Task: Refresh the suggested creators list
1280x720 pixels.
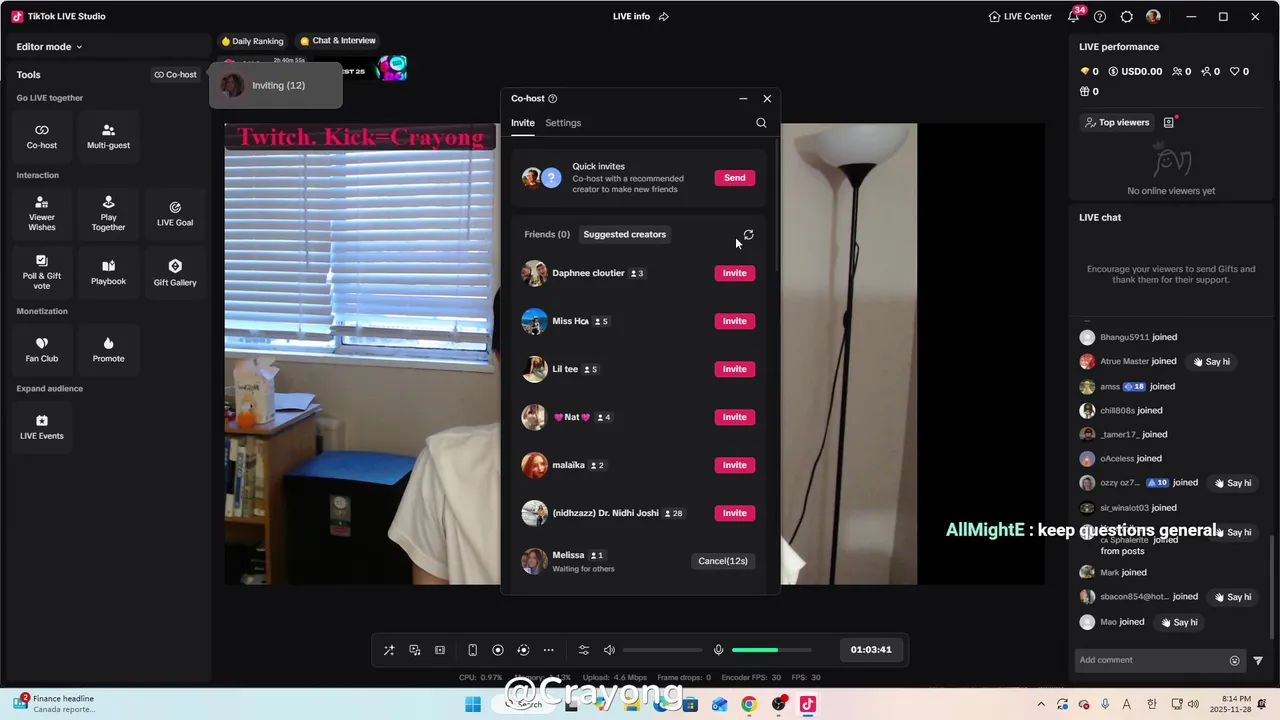Action: [x=748, y=234]
